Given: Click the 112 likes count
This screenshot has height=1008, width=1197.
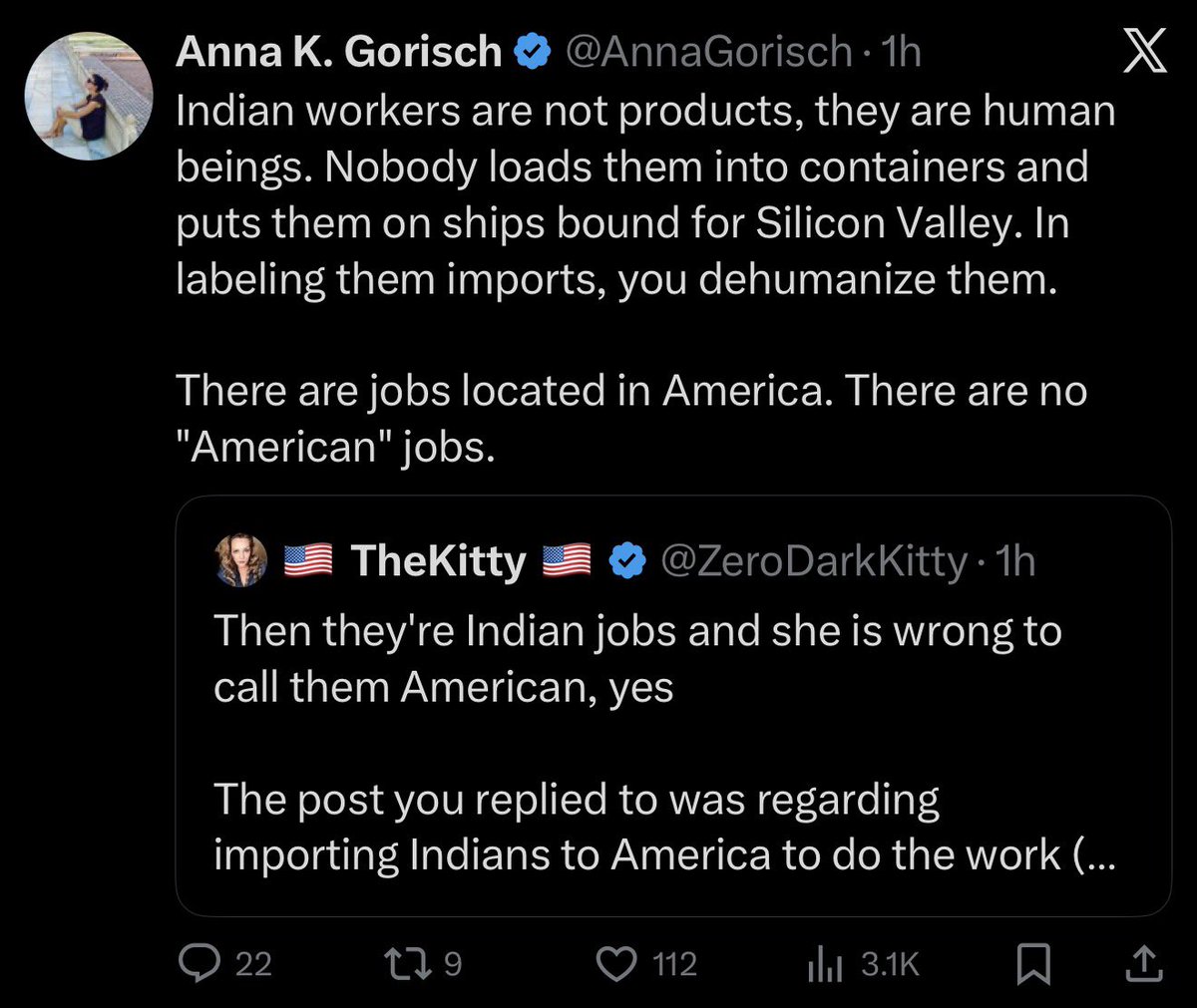Looking at the screenshot, I should [674, 964].
